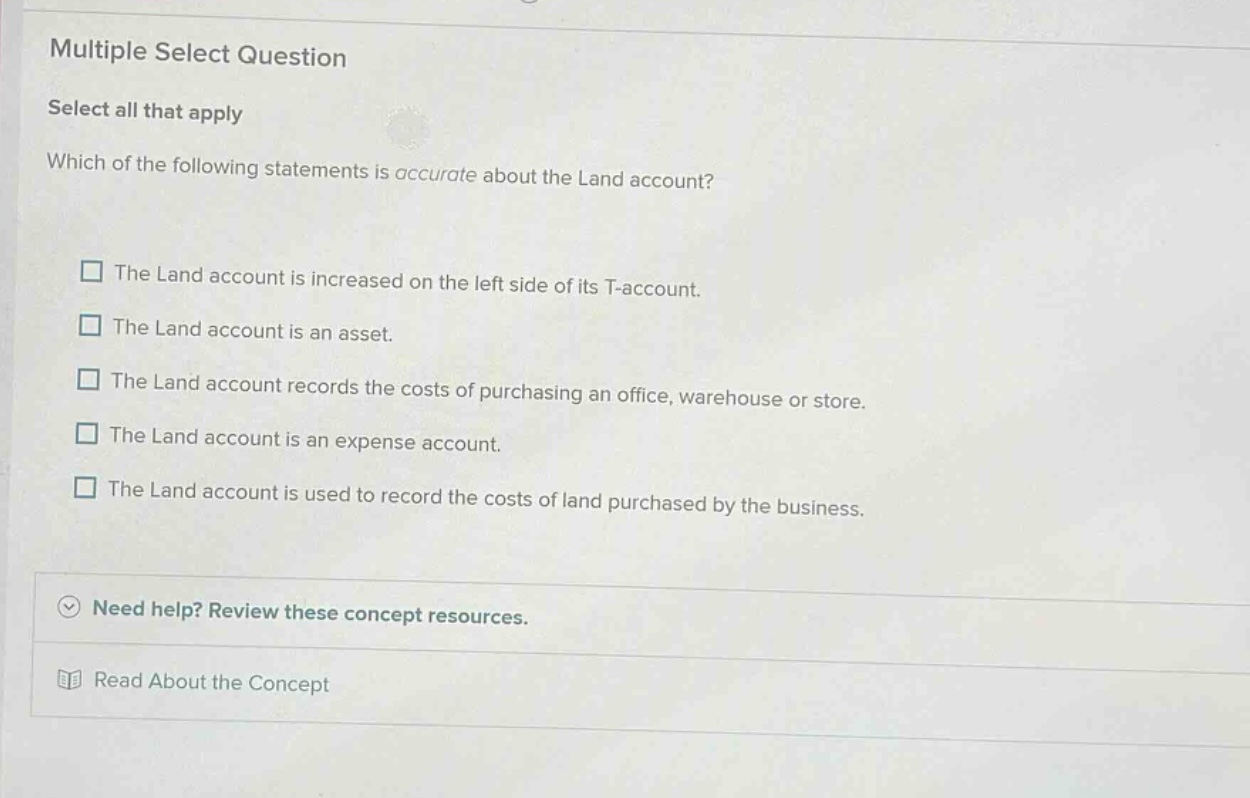Image resolution: width=1250 pixels, height=798 pixels.
Task: Click the Read About the Concept row
Action: click(209, 683)
